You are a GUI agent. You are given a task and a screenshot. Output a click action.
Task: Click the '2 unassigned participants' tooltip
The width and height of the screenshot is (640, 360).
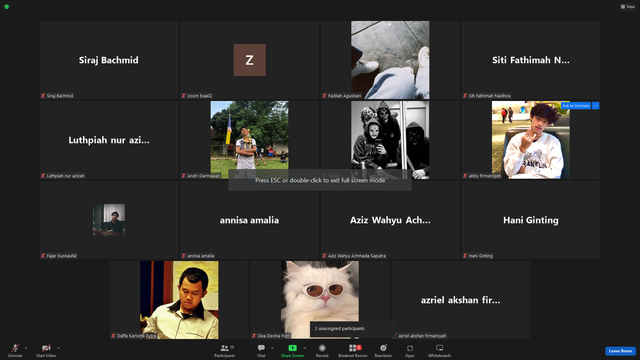(352, 329)
